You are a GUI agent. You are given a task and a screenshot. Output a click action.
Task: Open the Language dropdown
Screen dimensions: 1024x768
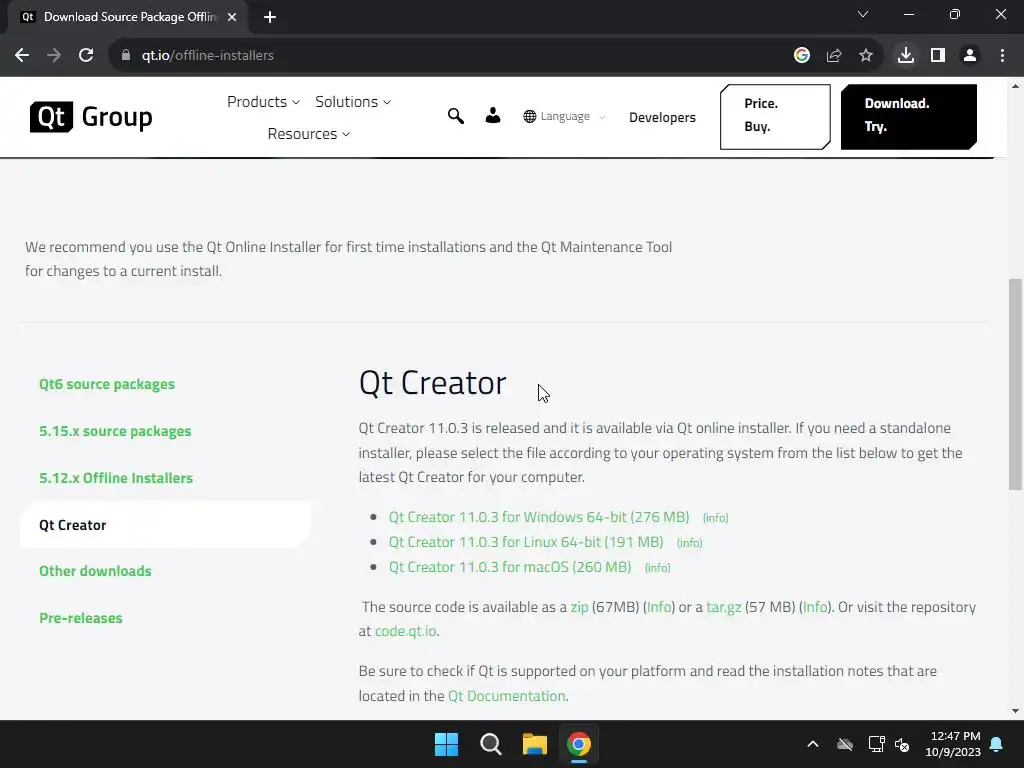tap(565, 116)
